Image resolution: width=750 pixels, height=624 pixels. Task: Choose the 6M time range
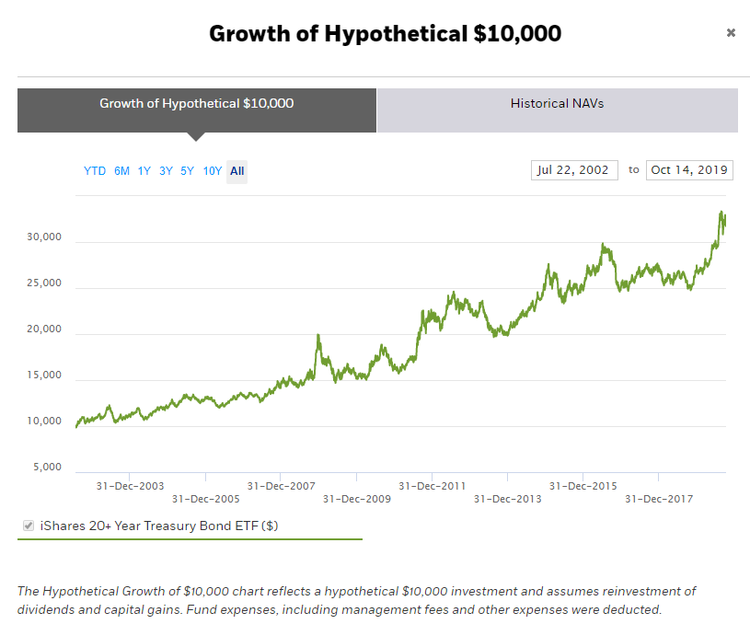pyautogui.click(x=122, y=171)
